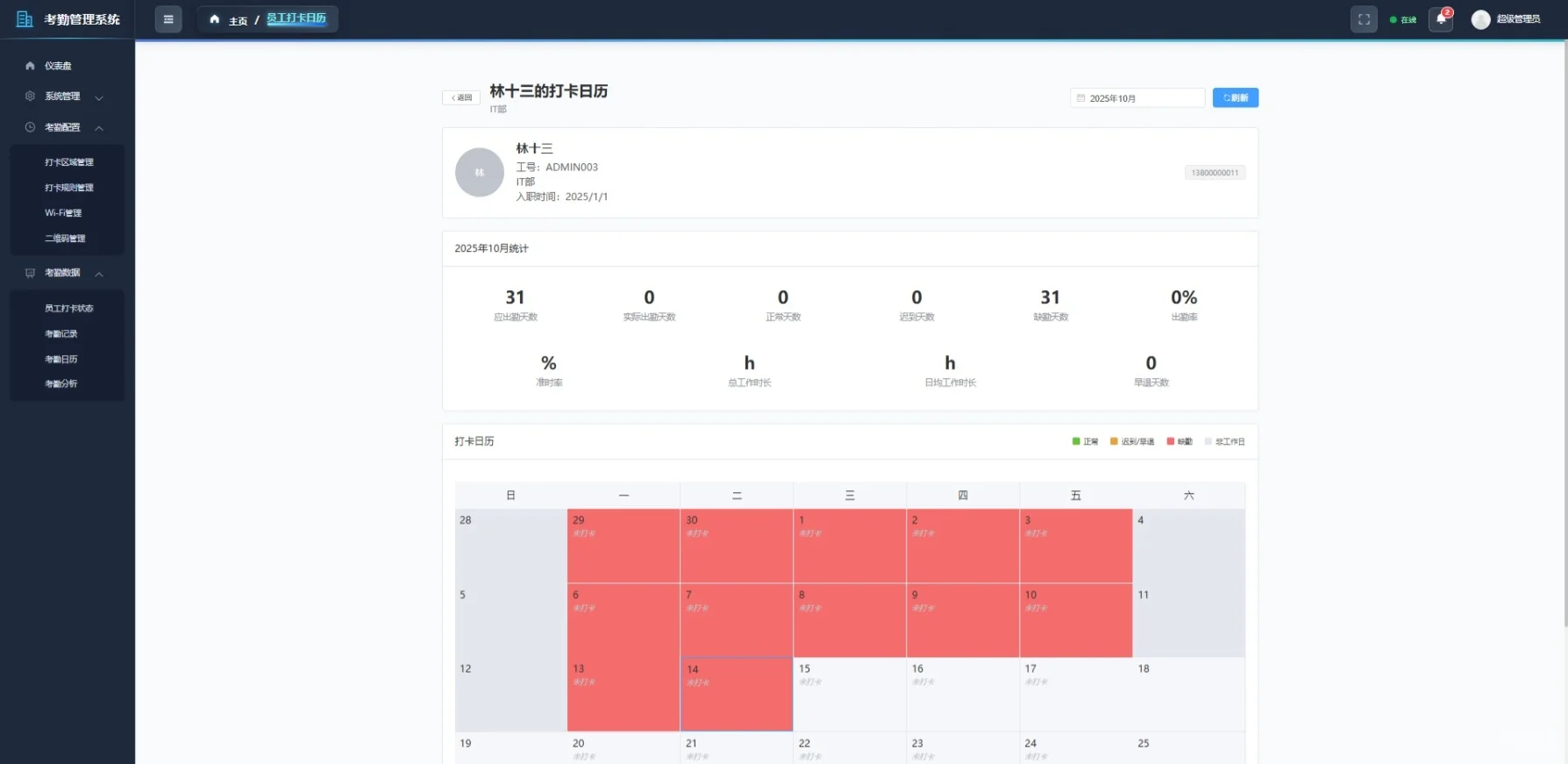Select calendar day 10 in the 五 column
Screen dimensions: 1568x764
[1076, 620]
